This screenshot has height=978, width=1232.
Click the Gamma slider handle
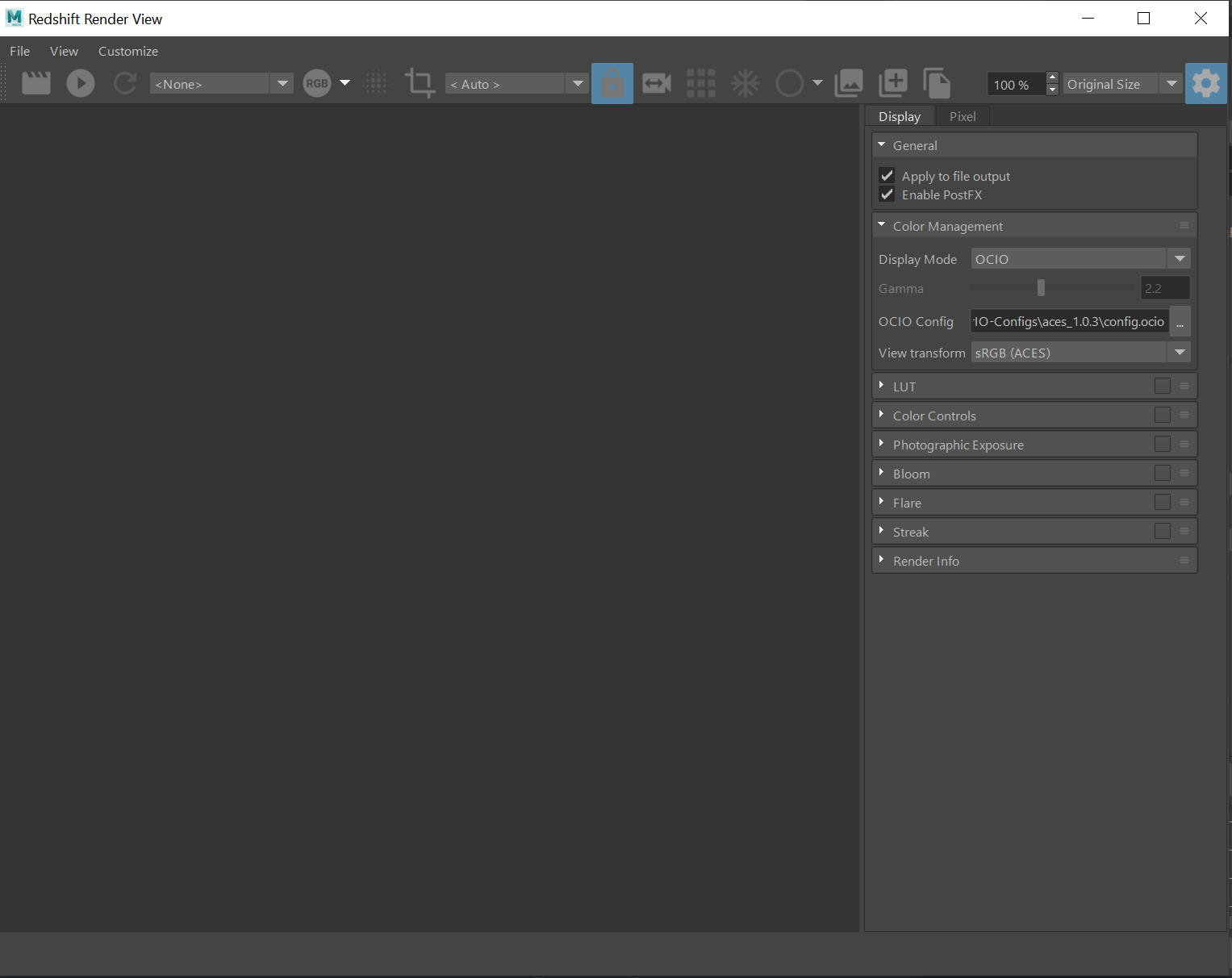(1041, 288)
